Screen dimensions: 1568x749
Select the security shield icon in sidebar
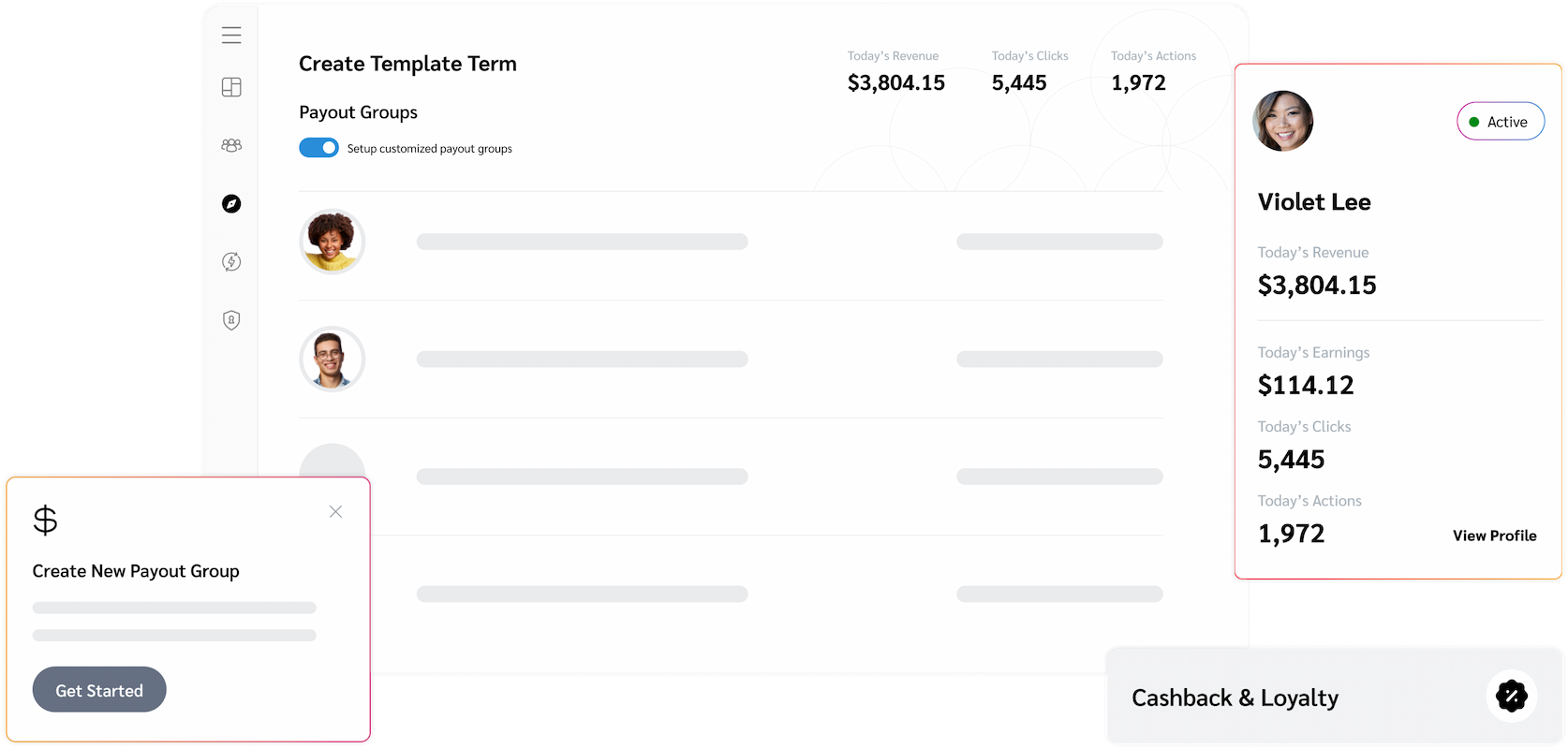pos(230,319)
